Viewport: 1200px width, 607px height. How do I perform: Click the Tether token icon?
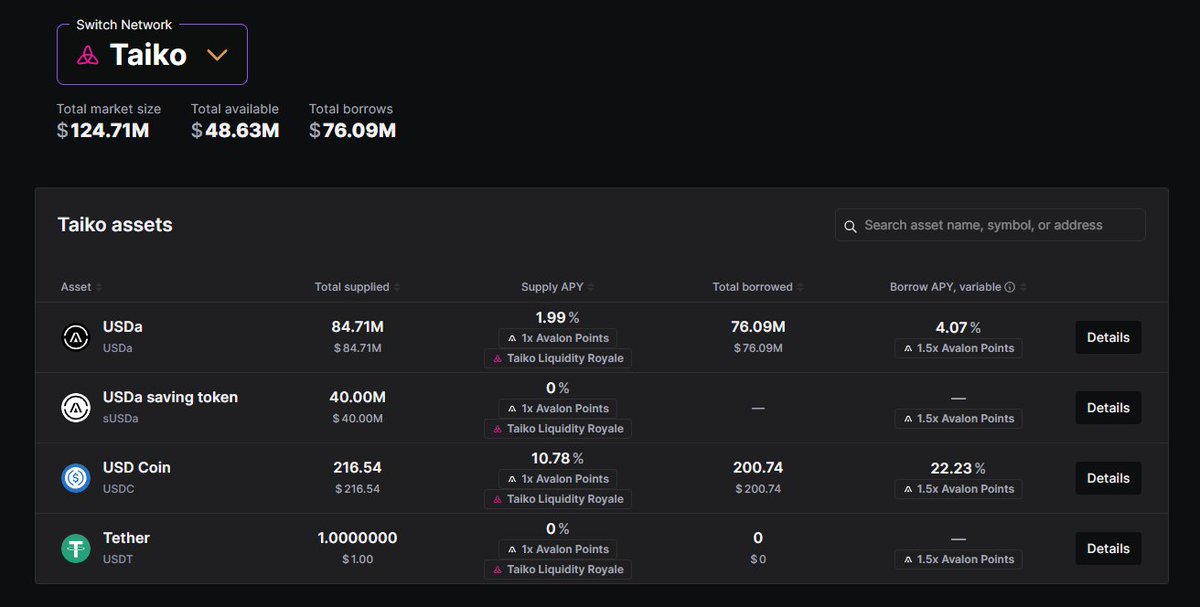pyautogui.click(x=76, y=548)
